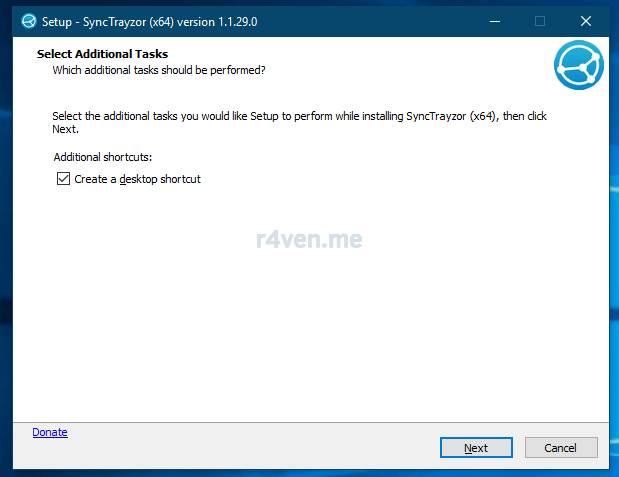The height and width of the screenshot is (477, 619).
Task: Click the "Additional shortcuts:" group label
Action: [x=102, y=157]
